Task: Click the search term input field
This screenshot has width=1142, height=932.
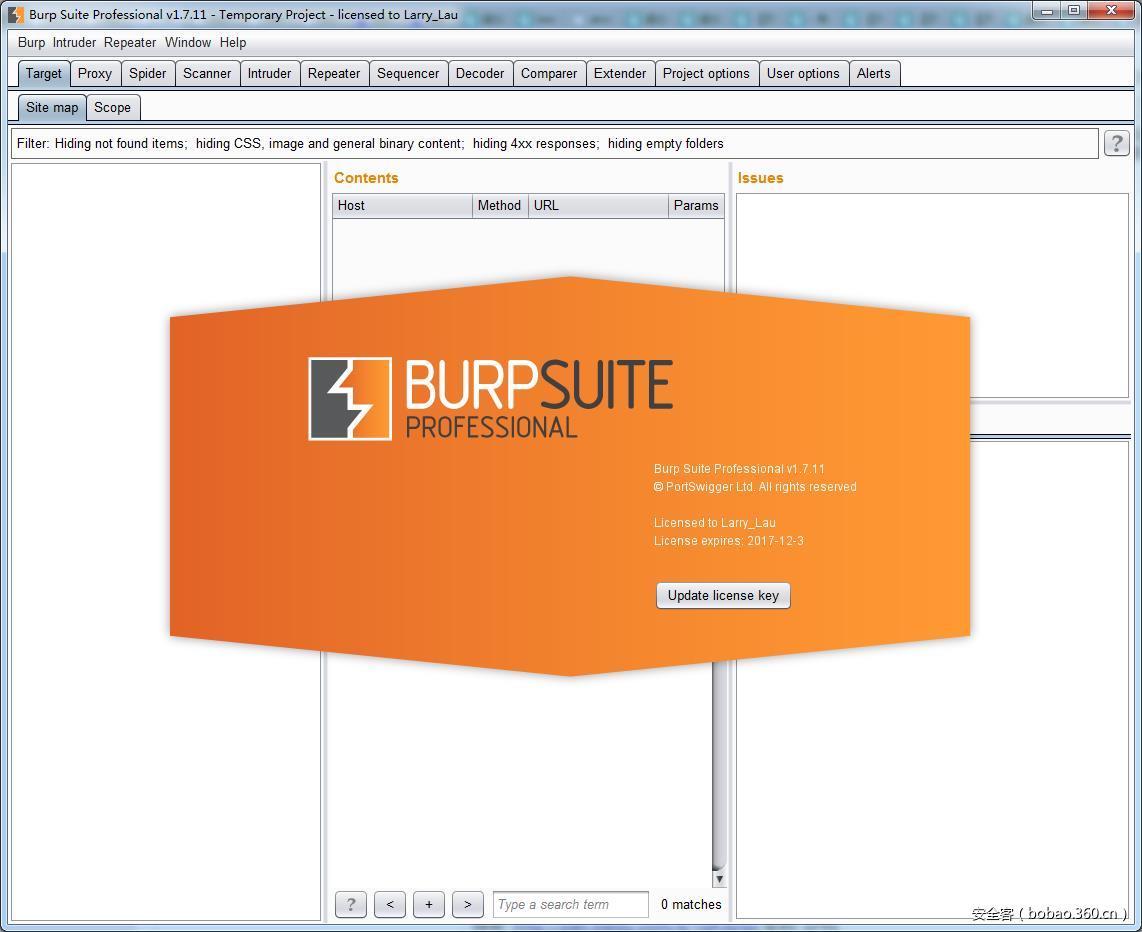Action: (x=570, y=904)
